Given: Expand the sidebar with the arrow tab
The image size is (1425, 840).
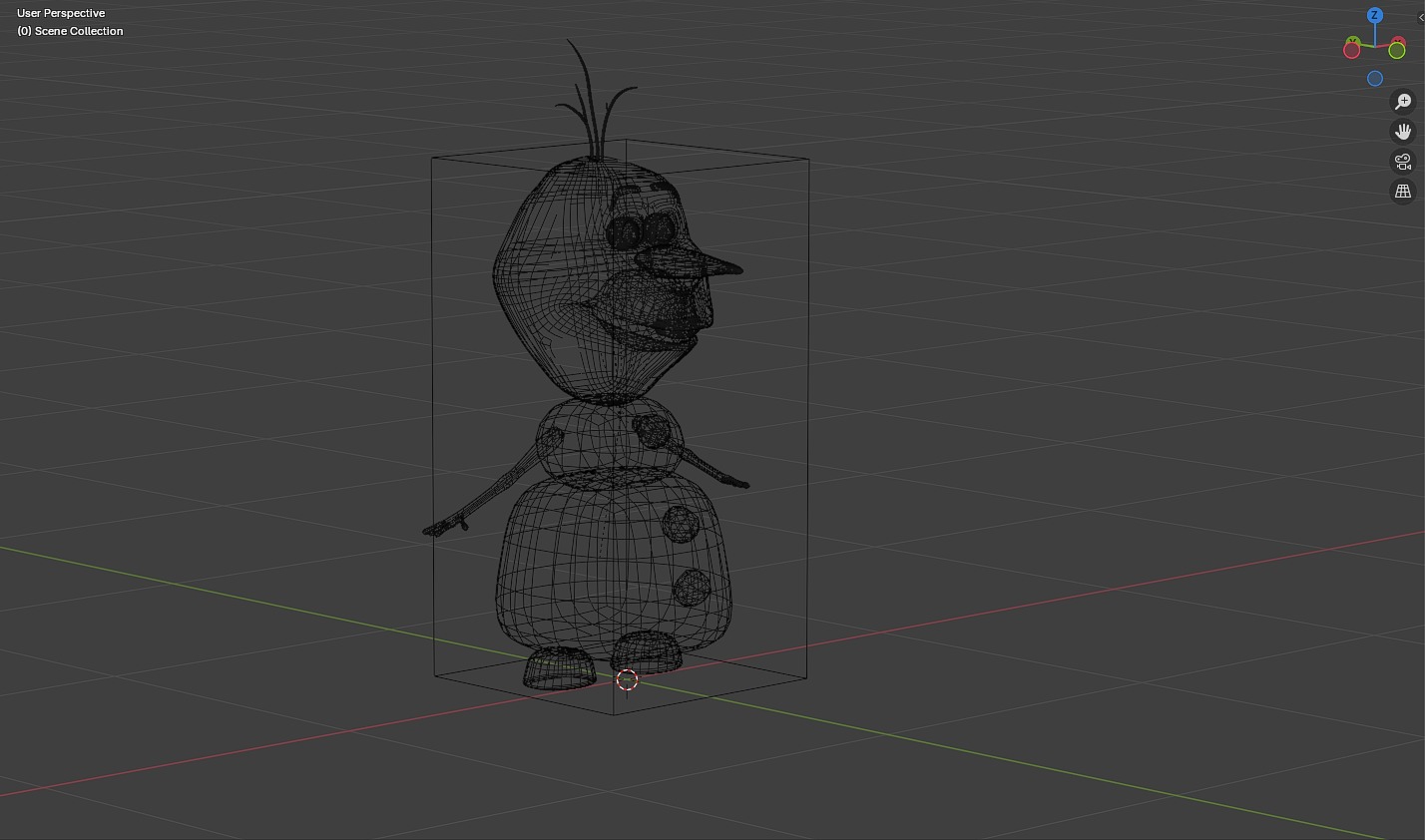Looking at the screenshot, I should (1421, 17).
